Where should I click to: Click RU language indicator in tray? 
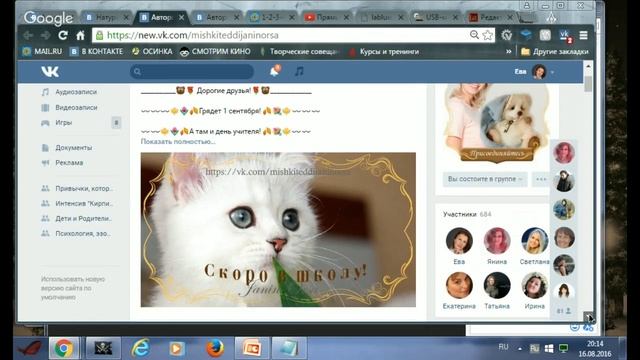(503, 347)
